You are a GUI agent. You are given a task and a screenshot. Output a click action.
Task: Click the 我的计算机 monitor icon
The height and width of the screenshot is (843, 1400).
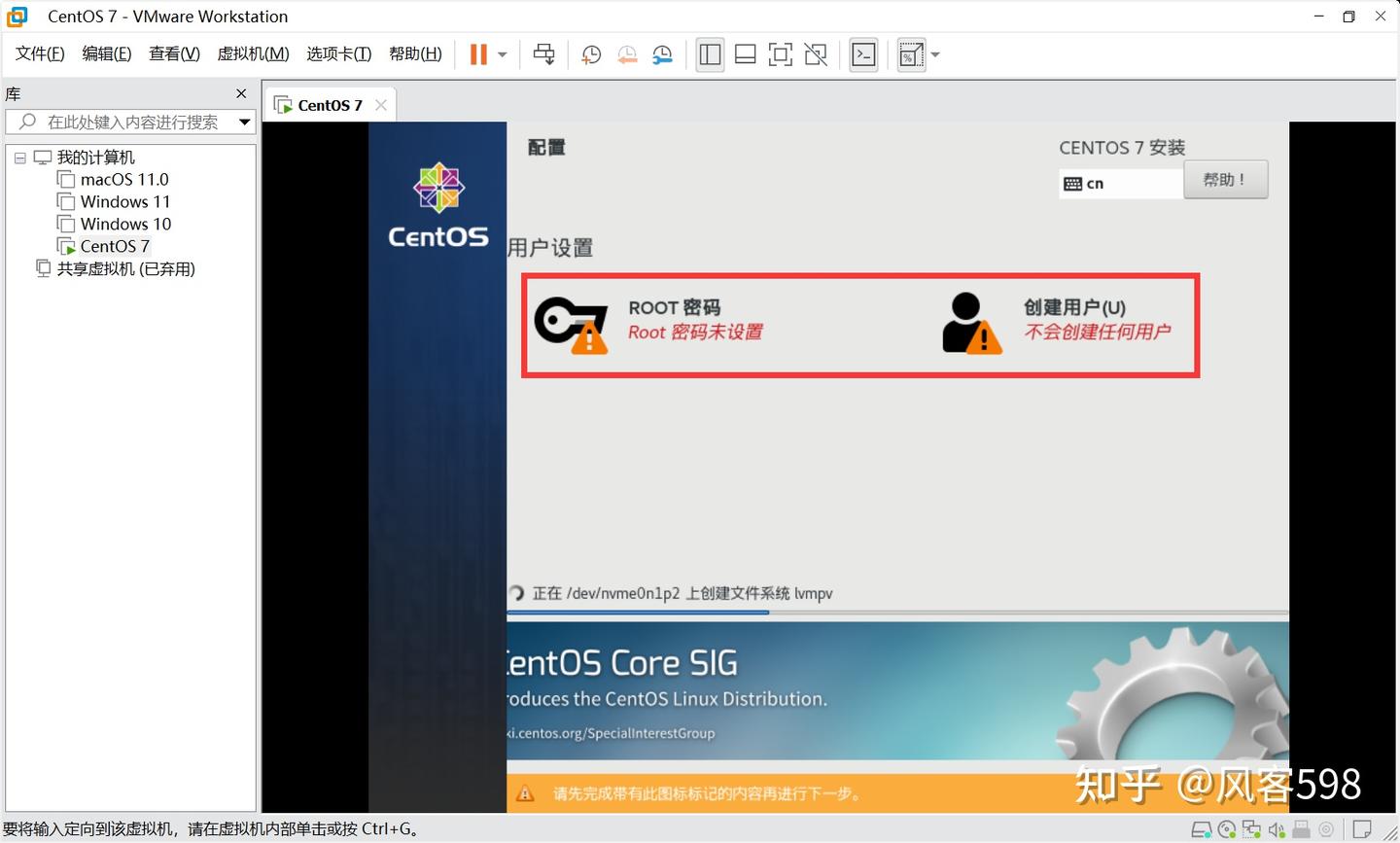point(43,158)
